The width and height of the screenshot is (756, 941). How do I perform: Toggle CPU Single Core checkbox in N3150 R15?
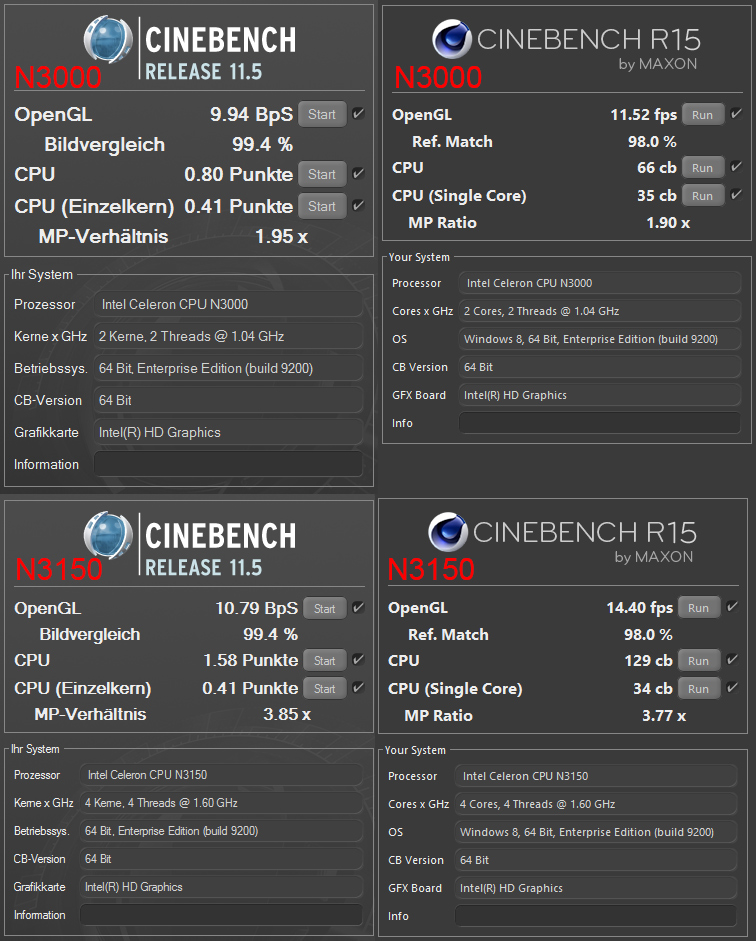click(732, 687)
